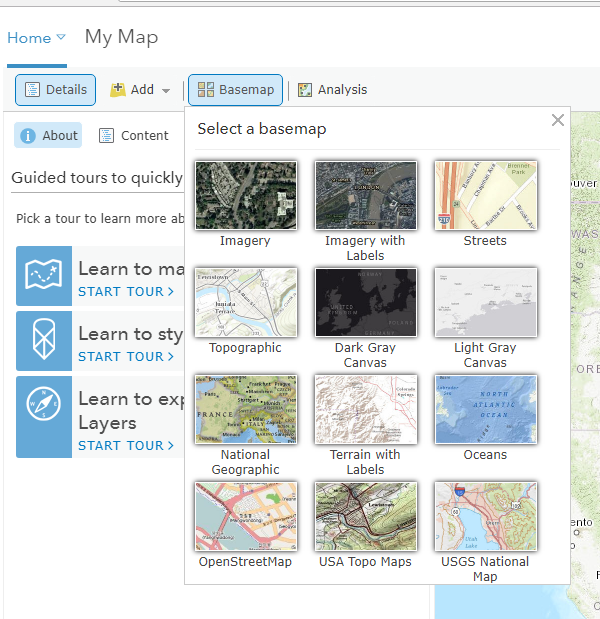Apply the OpenStreetMap basemap thumbnail
The image size is (600, 619).
point(246,516)
